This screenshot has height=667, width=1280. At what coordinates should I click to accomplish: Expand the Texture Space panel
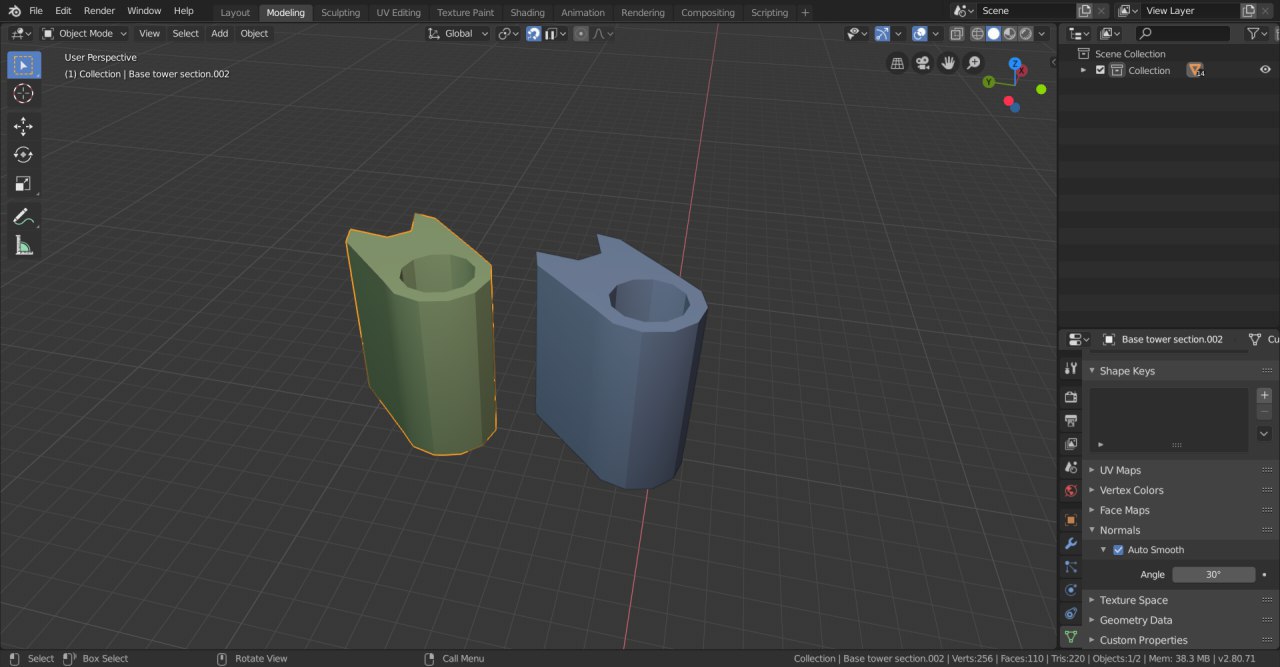pos(1133,600)
